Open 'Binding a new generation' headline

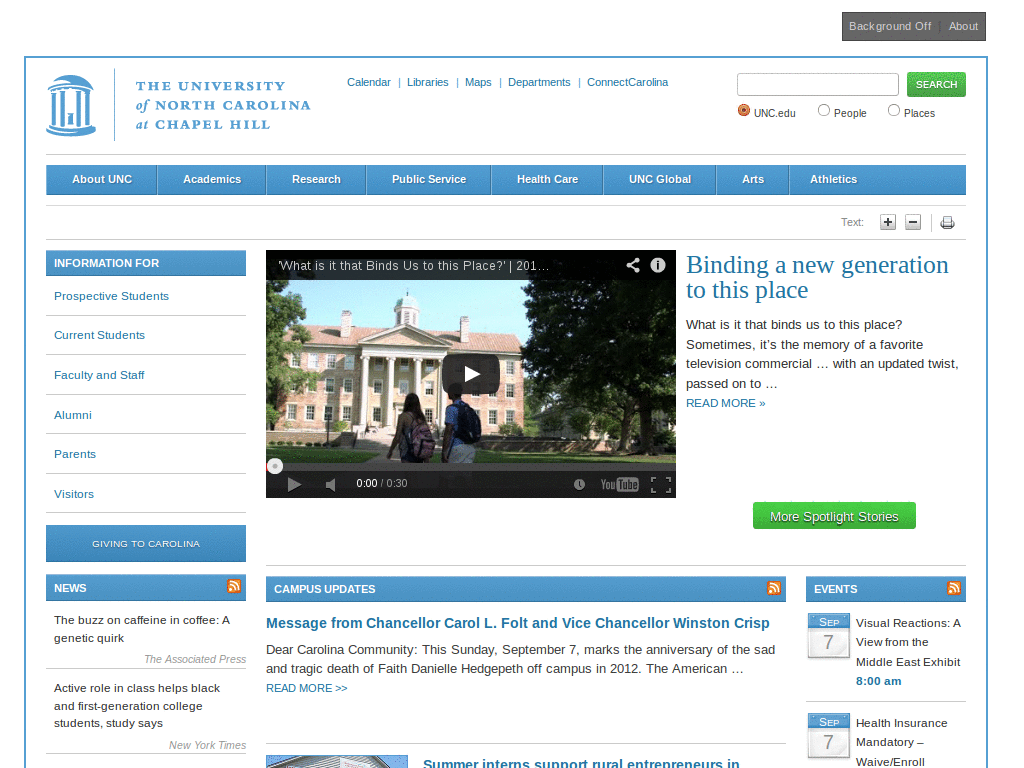tap(817, 277)
